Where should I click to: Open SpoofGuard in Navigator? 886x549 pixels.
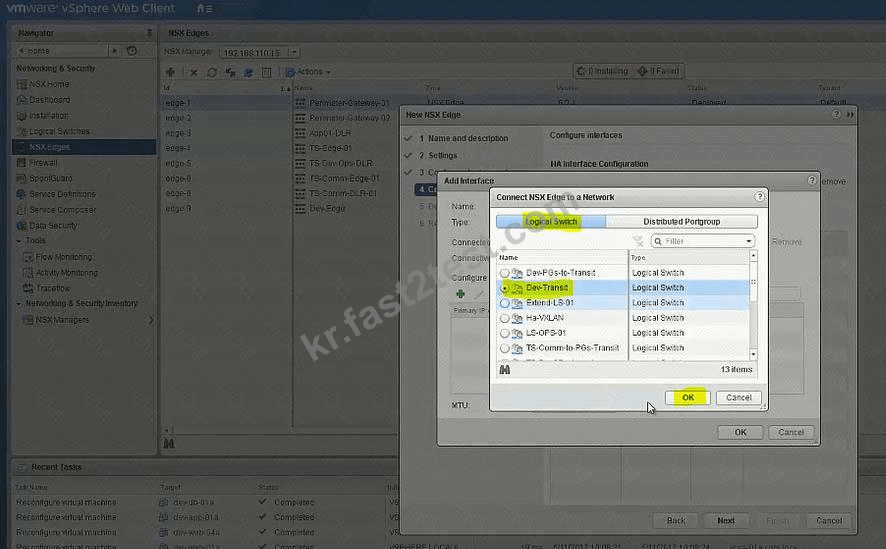tap(50, 178)
